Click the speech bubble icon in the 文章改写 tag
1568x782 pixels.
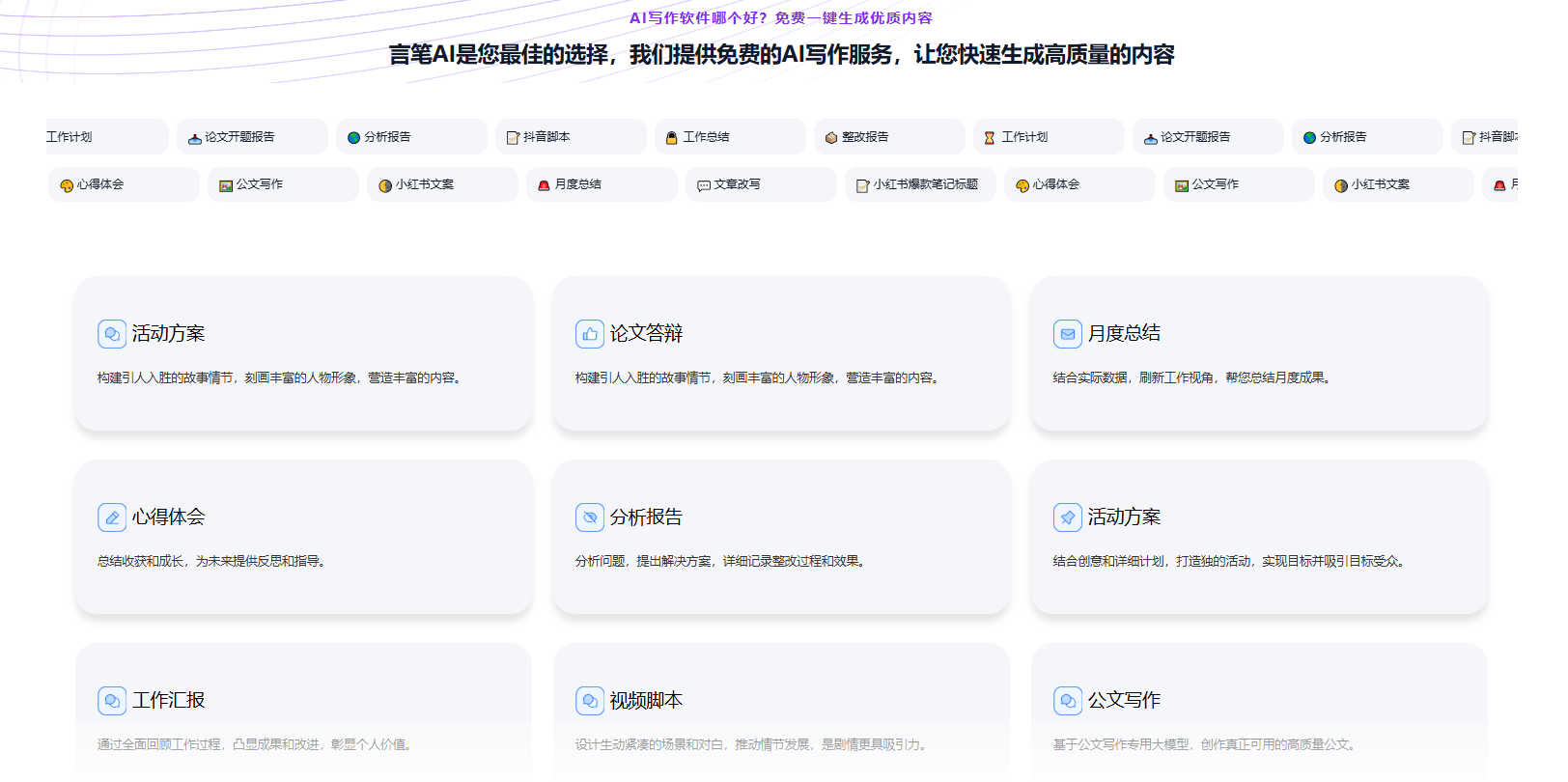[x=704, y=185]
